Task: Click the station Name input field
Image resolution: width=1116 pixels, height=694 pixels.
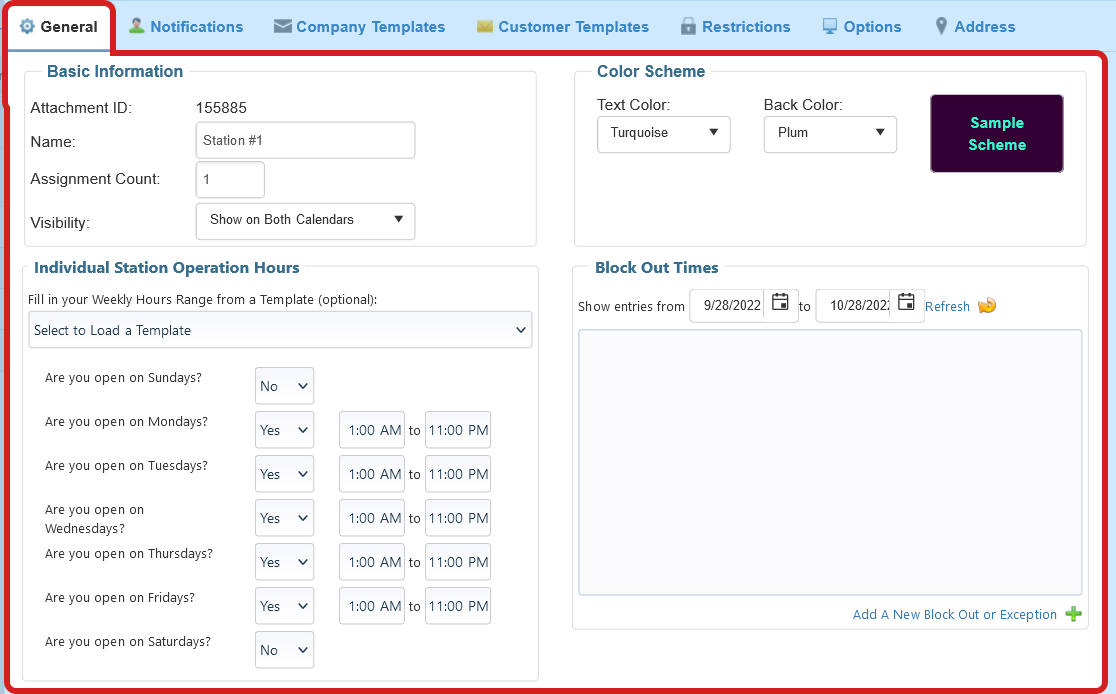Action: 305,141
